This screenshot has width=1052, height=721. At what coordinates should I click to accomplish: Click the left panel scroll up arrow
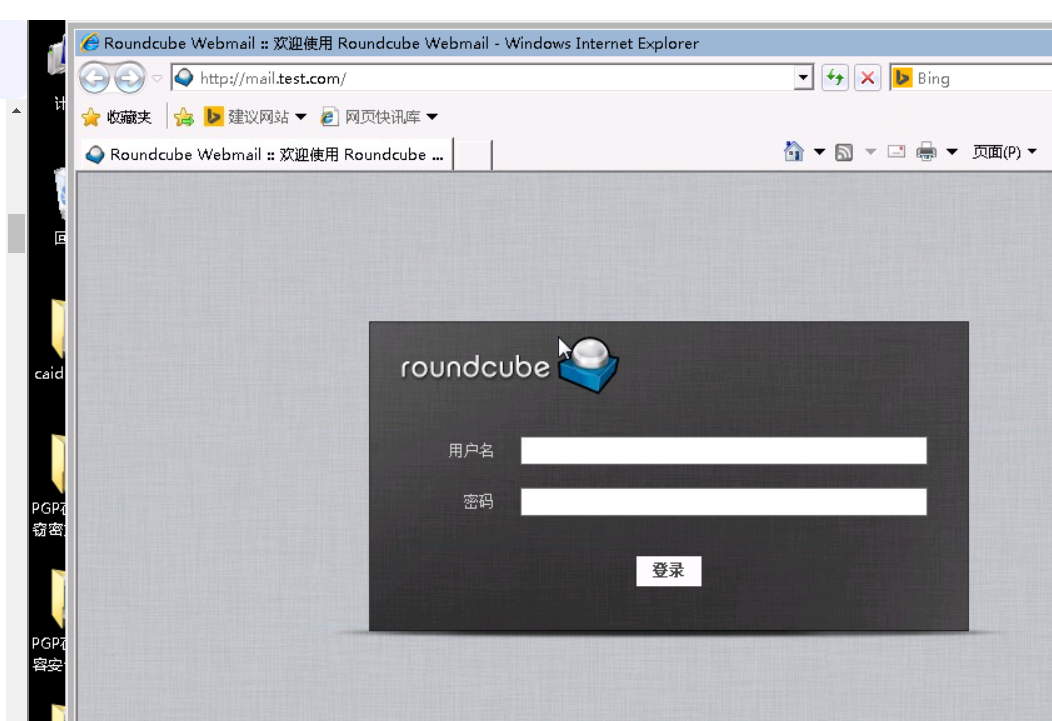coord(16,111)
